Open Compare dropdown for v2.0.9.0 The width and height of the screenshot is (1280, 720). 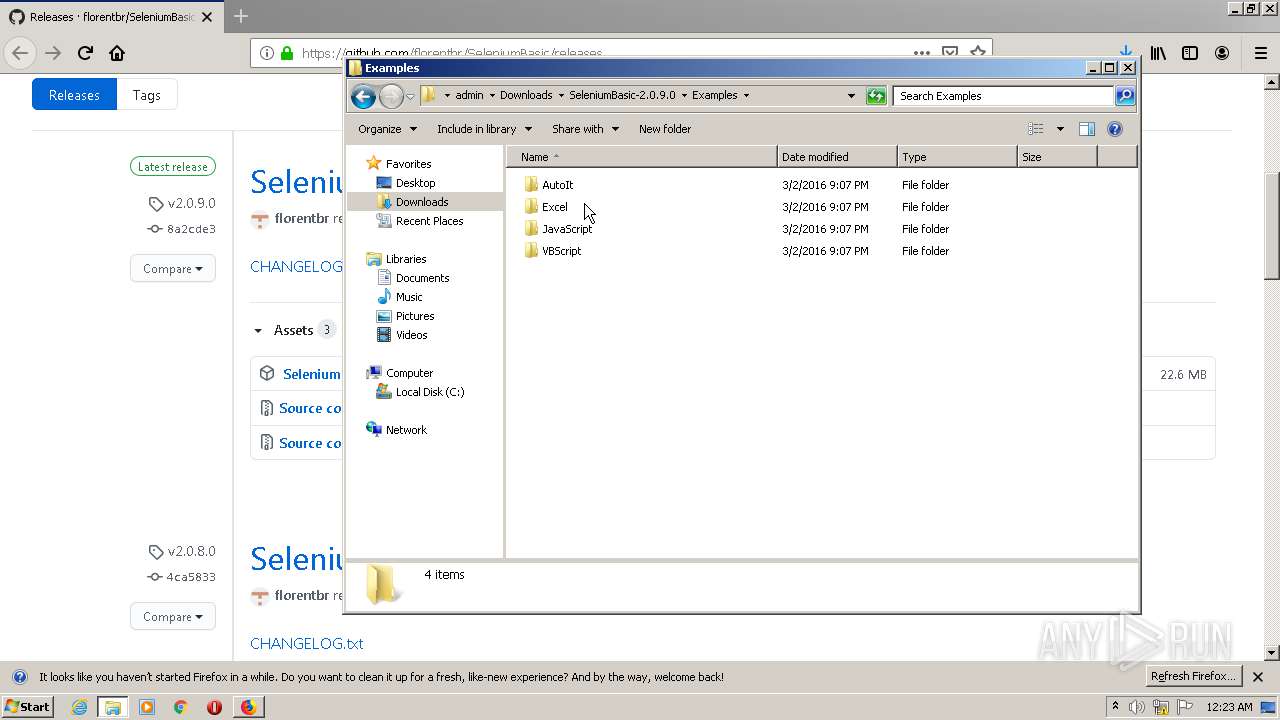[x=172, y=268]
